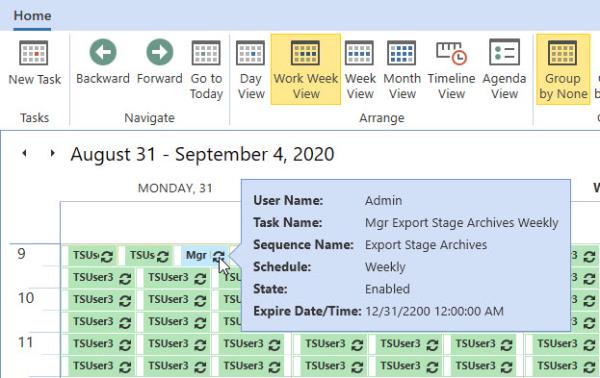600x378 pixels.
Task: Select the first TSUser3 task at 11
Action: tap(101, 344)
